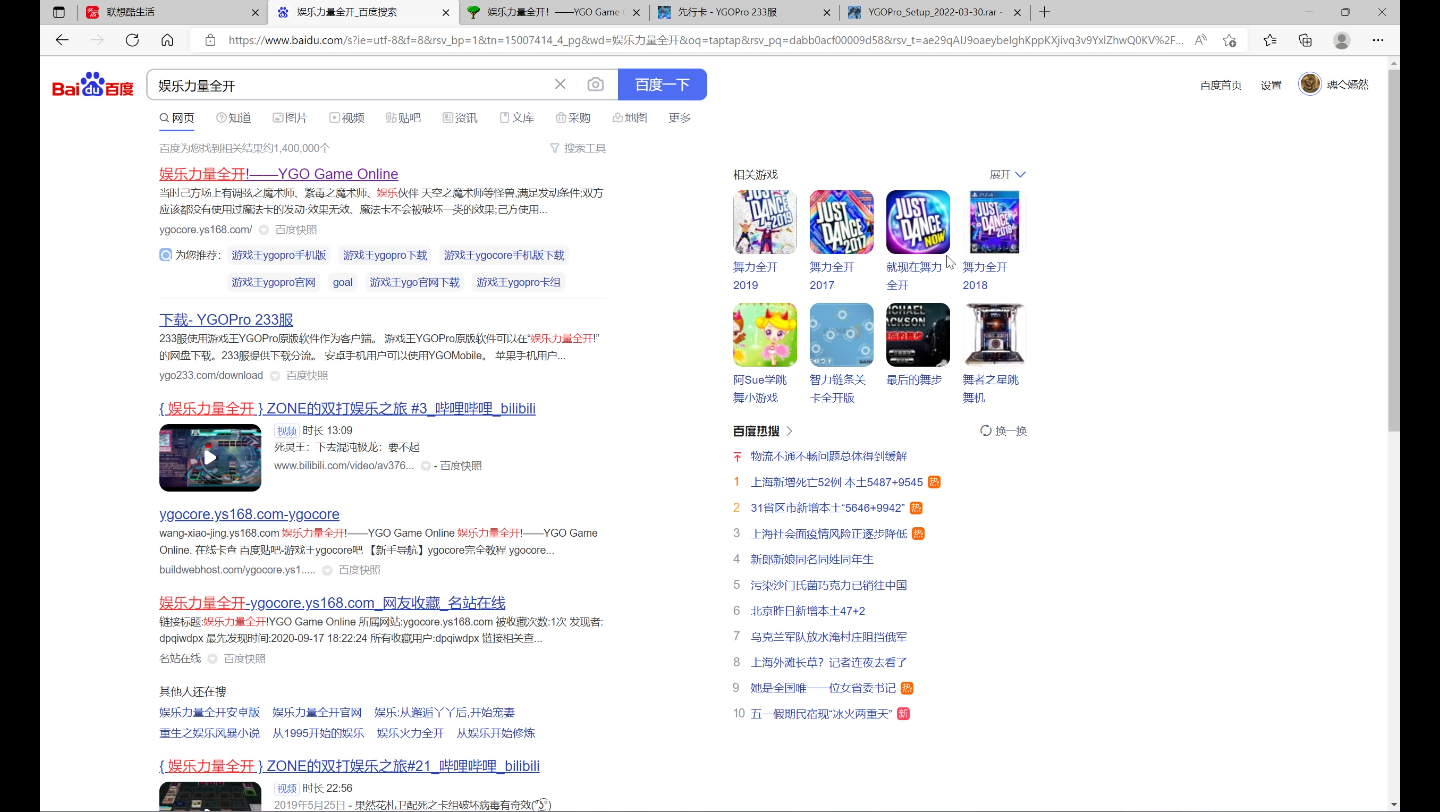Select the 知道 search category

[x=234, y=118]
